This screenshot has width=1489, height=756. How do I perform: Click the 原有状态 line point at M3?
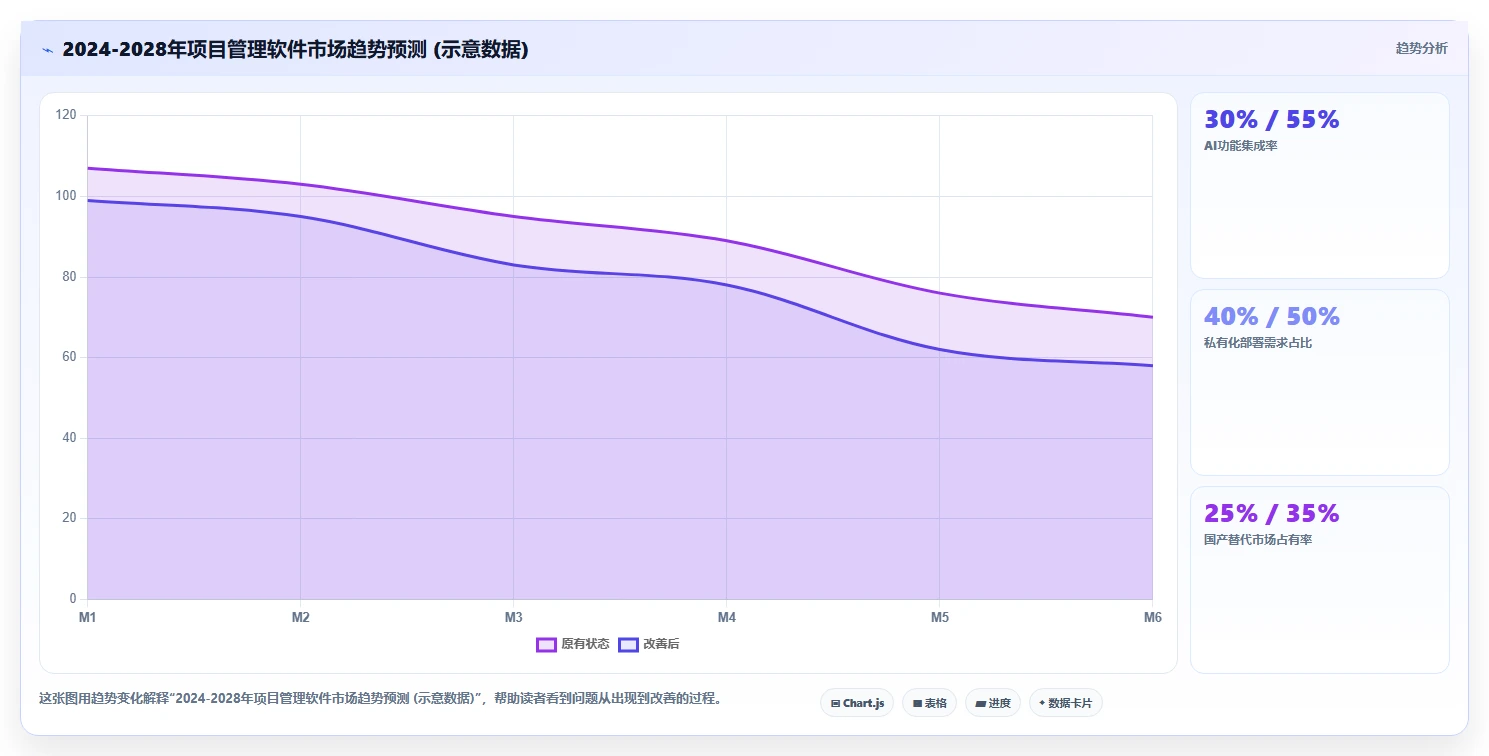click(x=514, y=216)
